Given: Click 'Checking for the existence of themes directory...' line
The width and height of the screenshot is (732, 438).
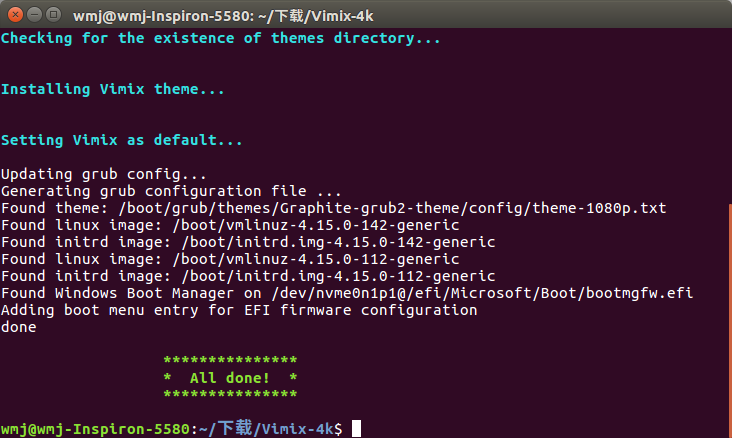Looking at the screenshot, I should [x=221, y=38].
